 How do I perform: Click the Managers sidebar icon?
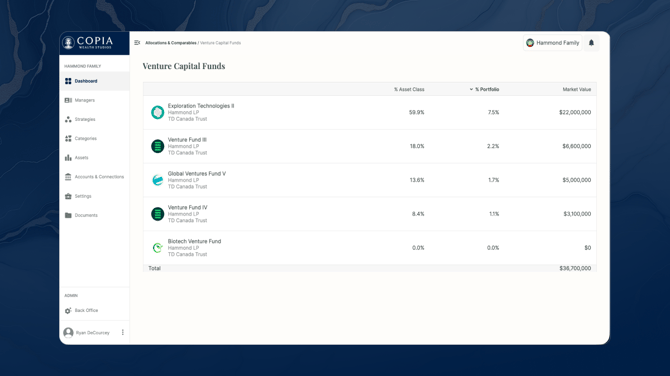[68, 100]
